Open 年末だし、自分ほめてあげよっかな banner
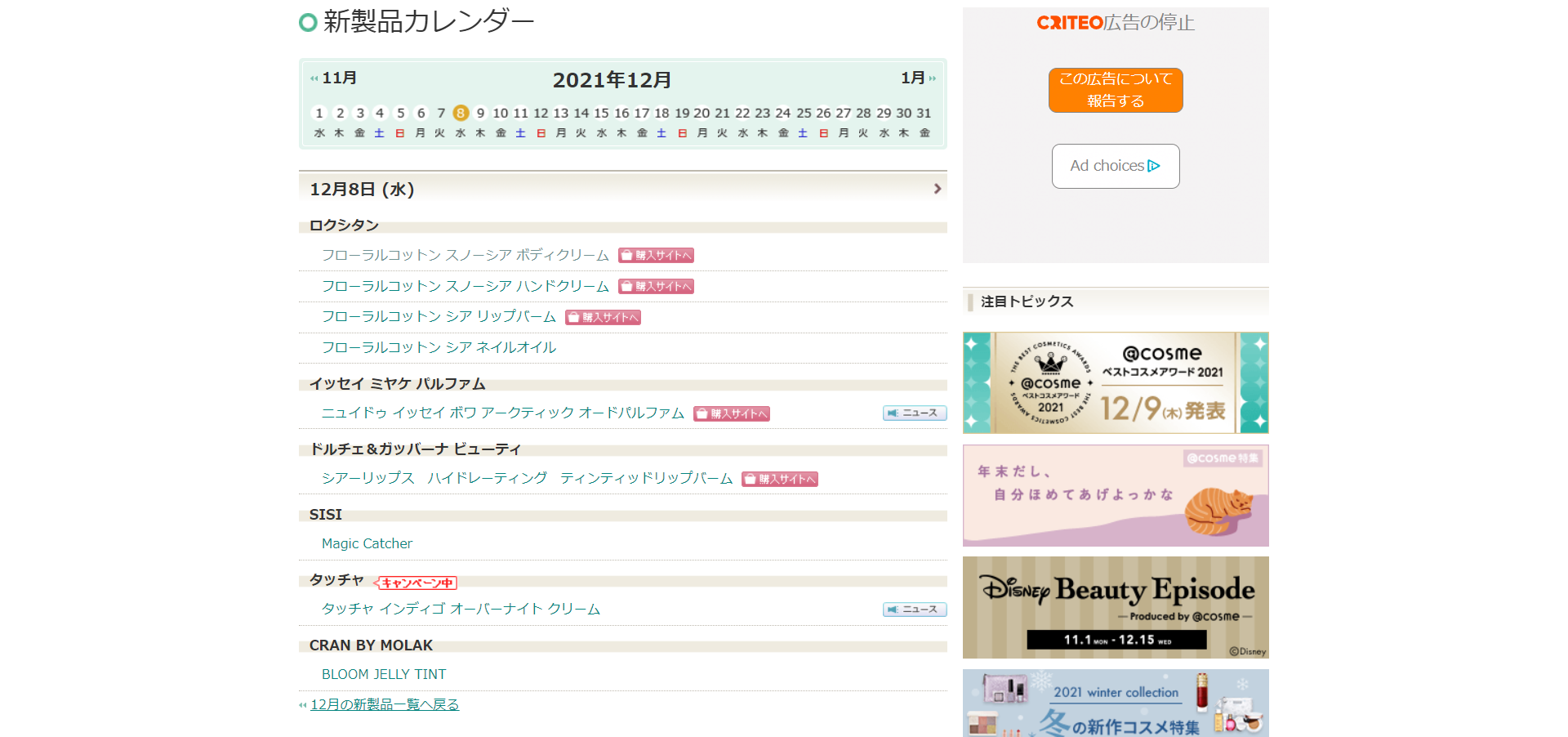This screenshot has height=737, width=1568. point(1116,495)
